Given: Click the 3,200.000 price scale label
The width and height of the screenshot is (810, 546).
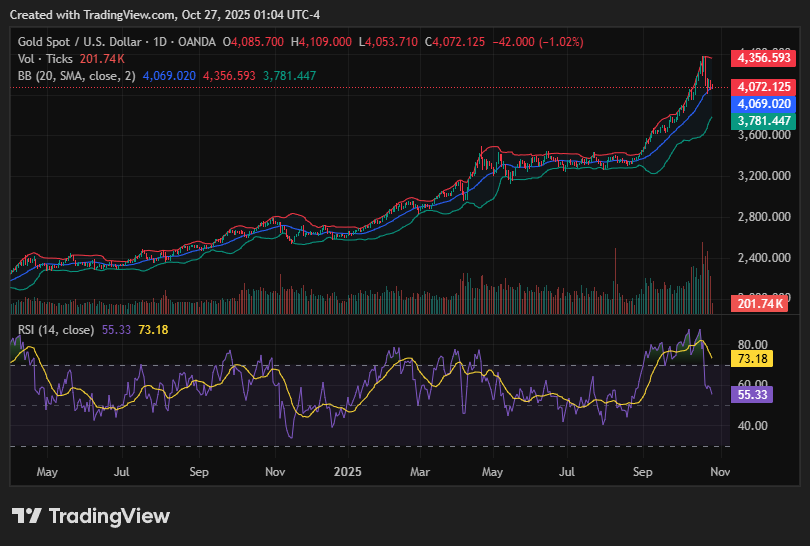Looking at the screenshot, I should pos(764,176).
